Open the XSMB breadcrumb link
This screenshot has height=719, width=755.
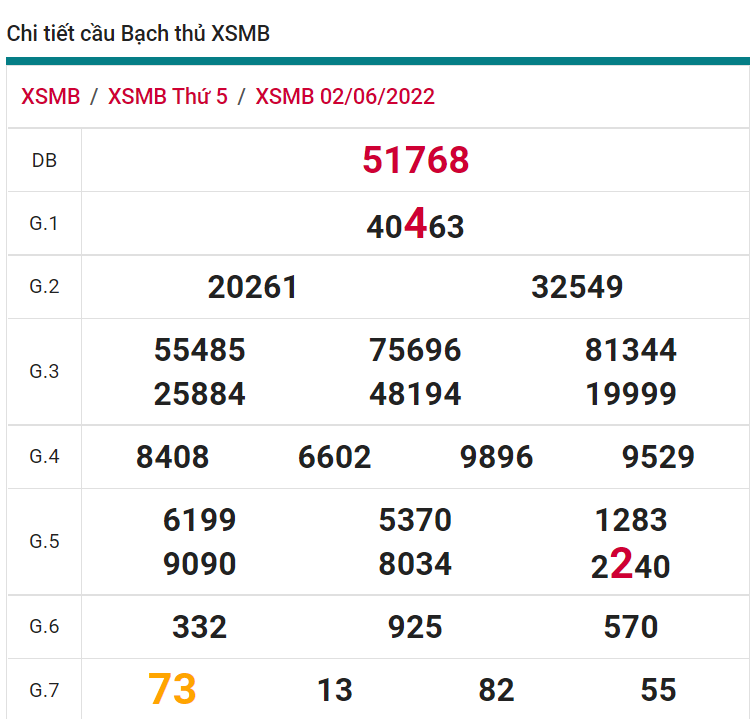pyautogui.click(x=51, y=96)
